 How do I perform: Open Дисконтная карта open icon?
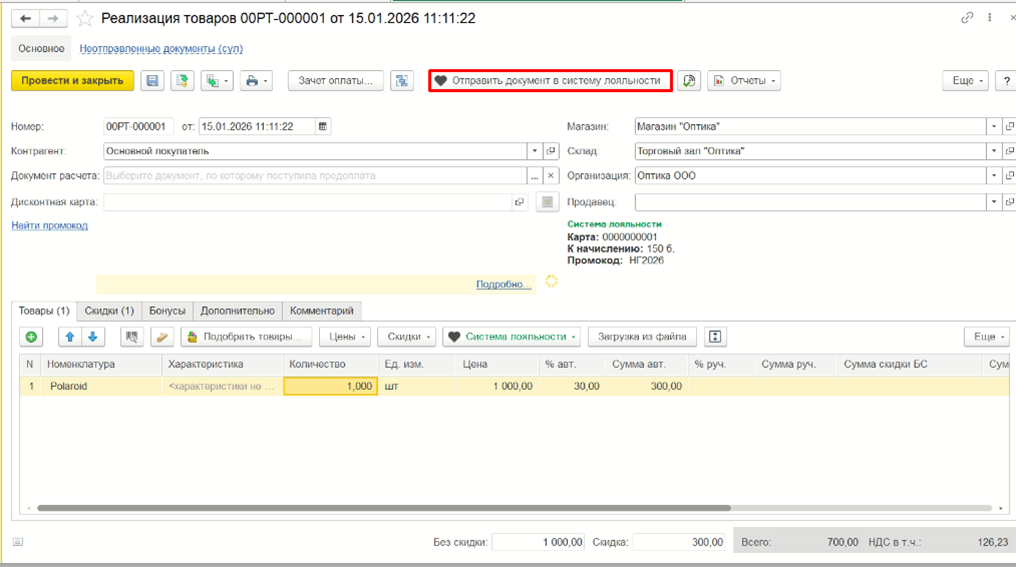(519, 202)
